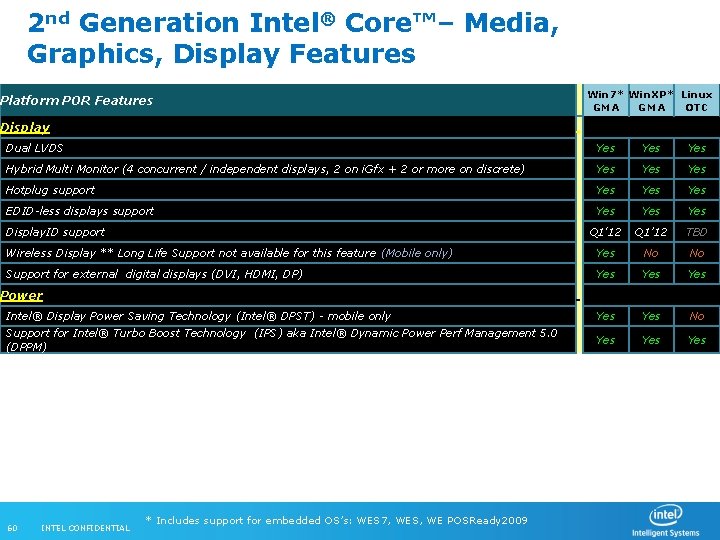This screenshot has width=720, height=540.
Task: Click the Intel logo in the footer
Action: tap(665, 516)
